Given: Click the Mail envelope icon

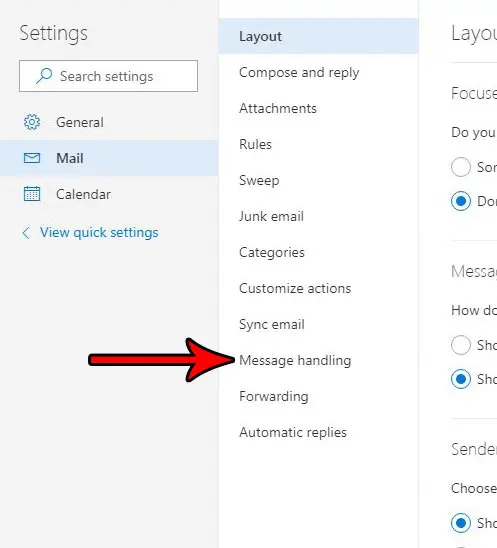Looking at the screenshot, I should click(x=32, y=158).
